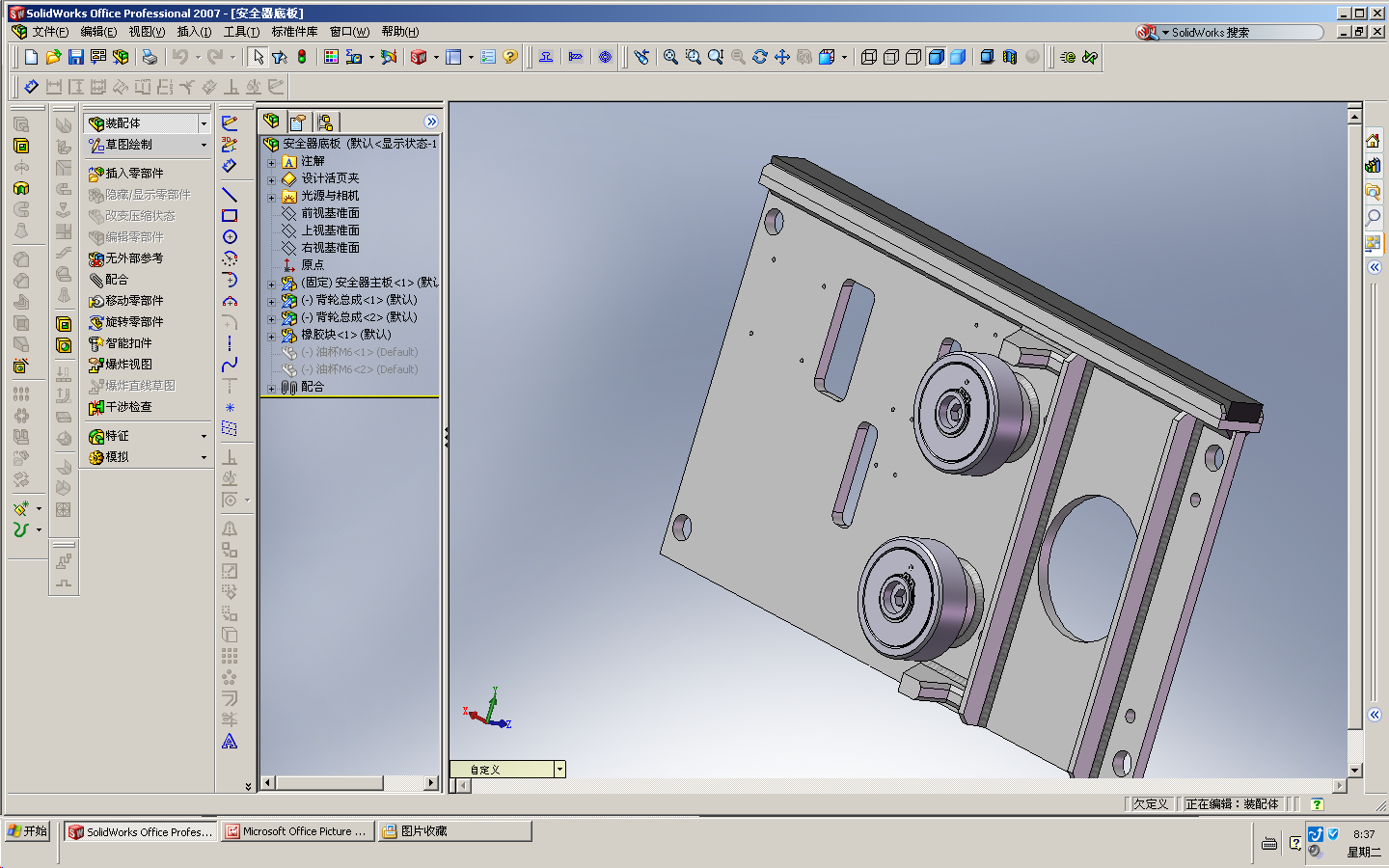Select the Line sketch tool
This screenshot has width=1389, height=868.
(x=230, y=195)
